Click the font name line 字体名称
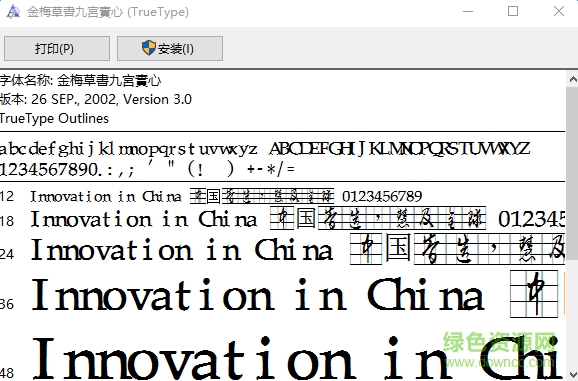This screenshot has width=578, height=381. [x=80, y=80]
